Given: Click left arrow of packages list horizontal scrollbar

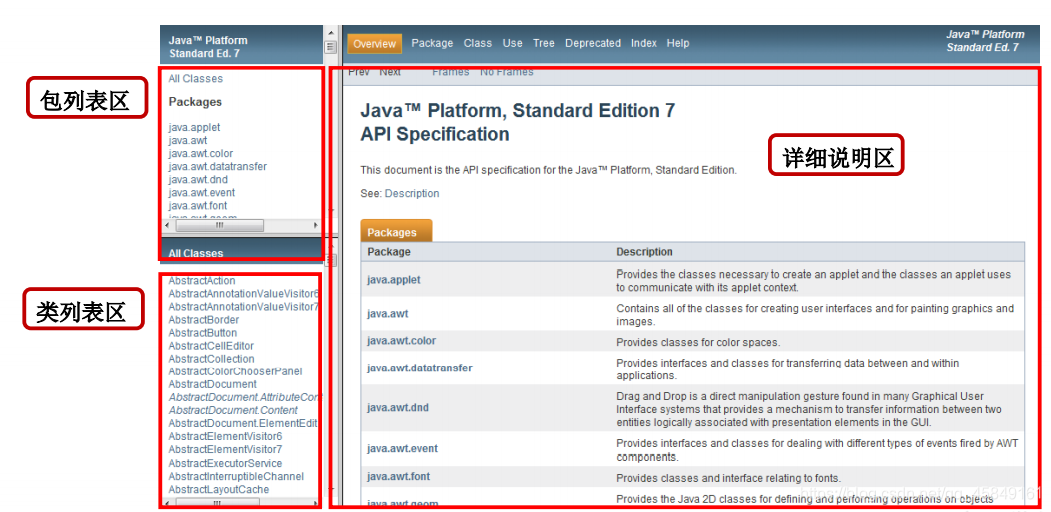Looking at the screenshot, I should [x=168, y=226].
